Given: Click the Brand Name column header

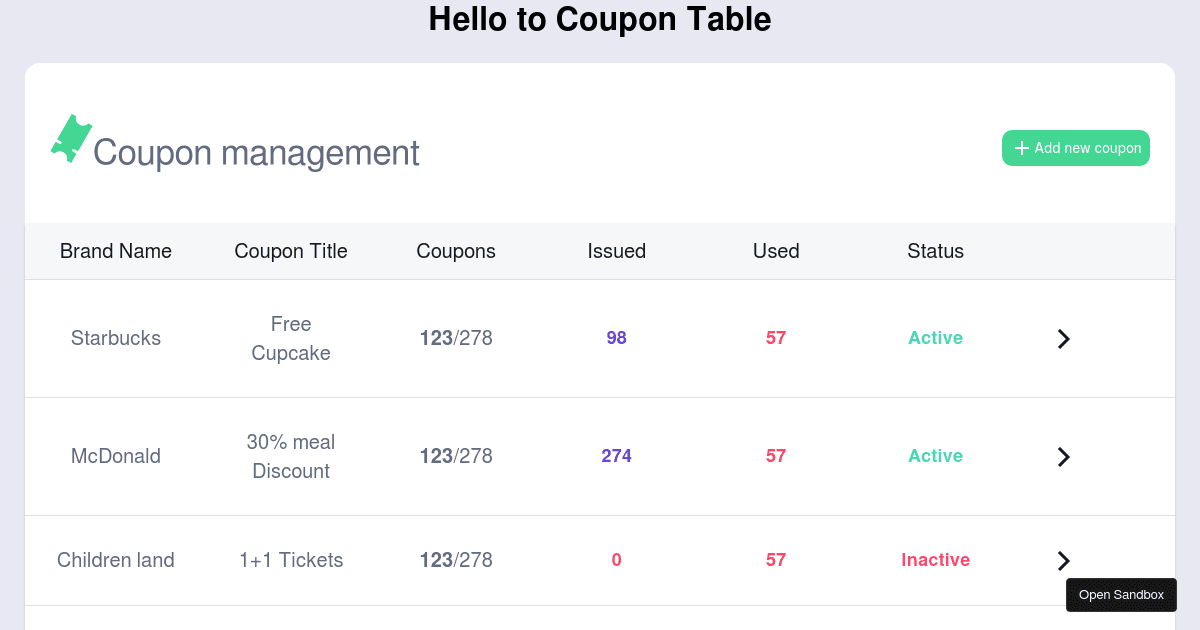Looking at the screenshot, I should click(116, 251).
